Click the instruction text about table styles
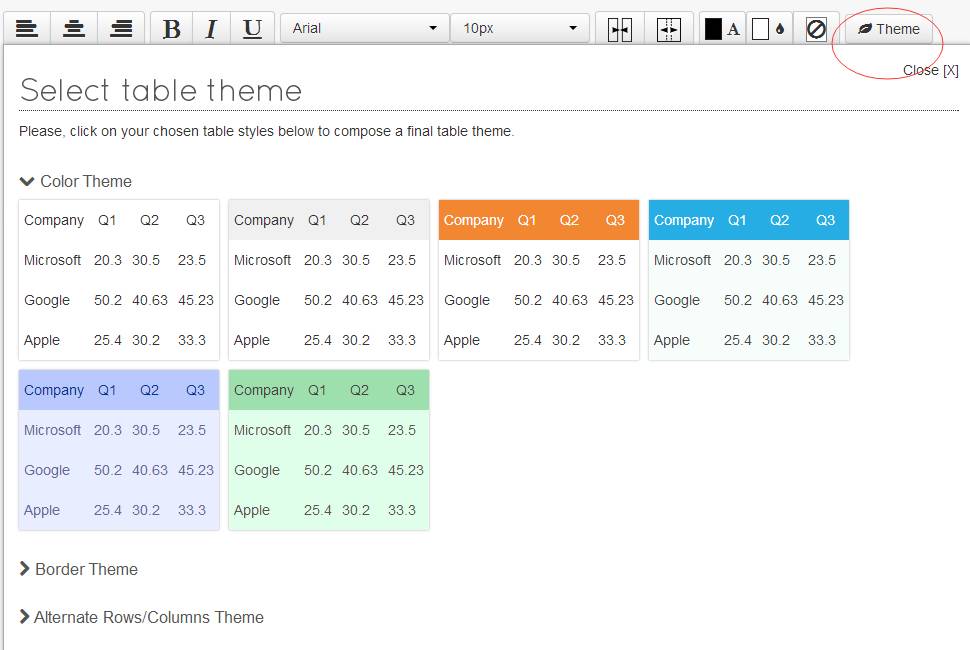Screen dimensions: 970x650 267,131
